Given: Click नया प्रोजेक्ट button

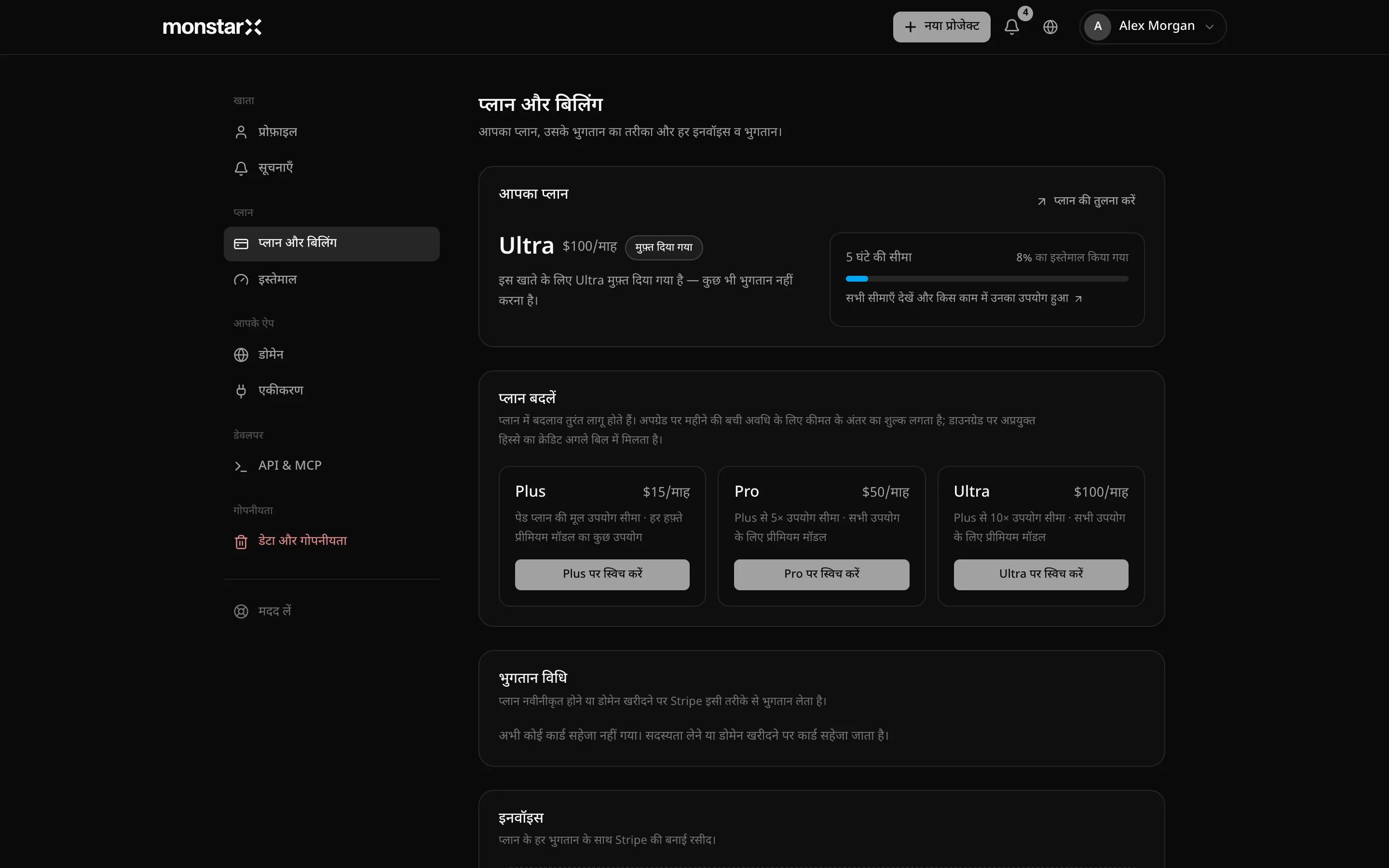Looking at the screenshot, I should 941,27.
